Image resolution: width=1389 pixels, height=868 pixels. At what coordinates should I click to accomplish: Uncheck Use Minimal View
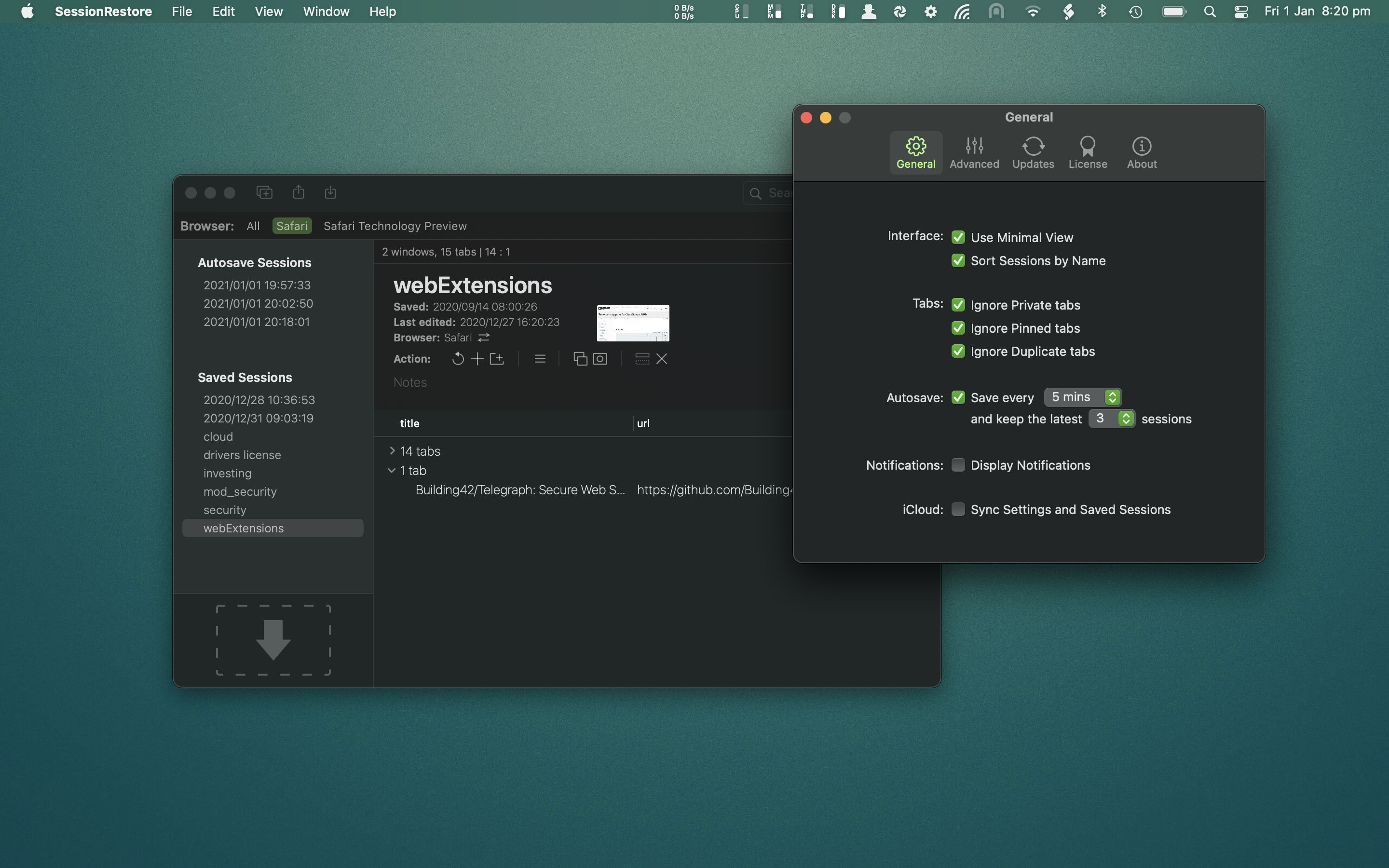[x=958, y=237]
